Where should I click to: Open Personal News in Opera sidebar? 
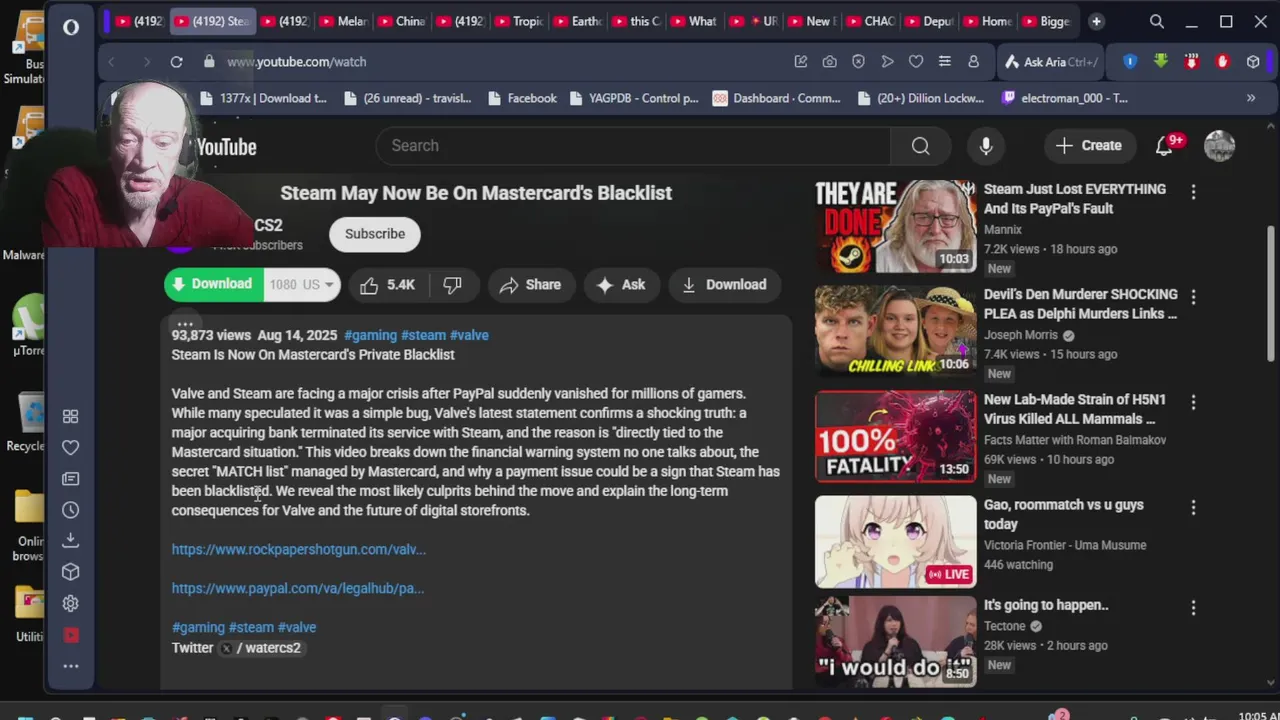[70, 479]
